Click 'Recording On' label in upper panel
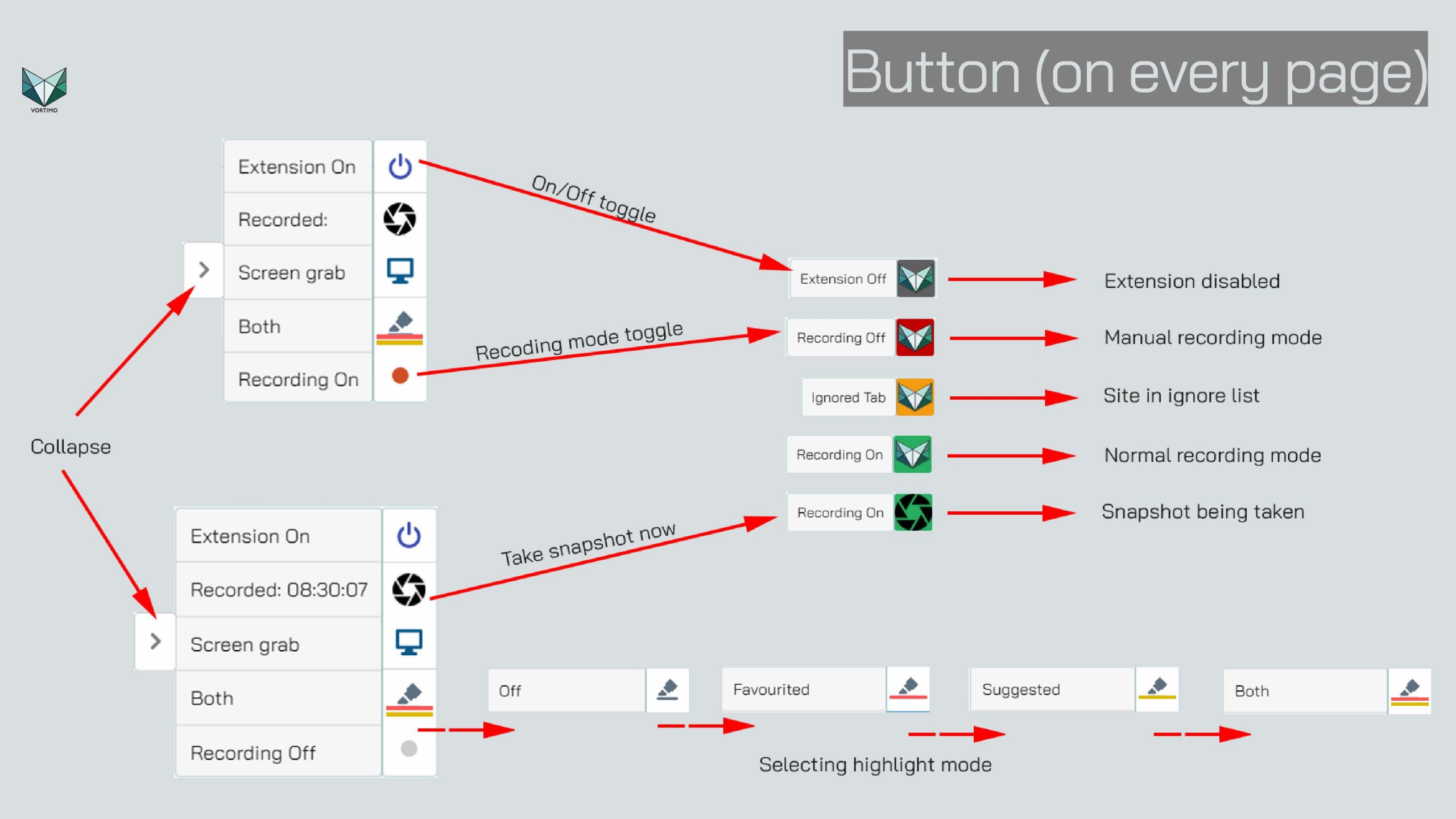This screenshot has width=1456, height=819. (298, 380)
